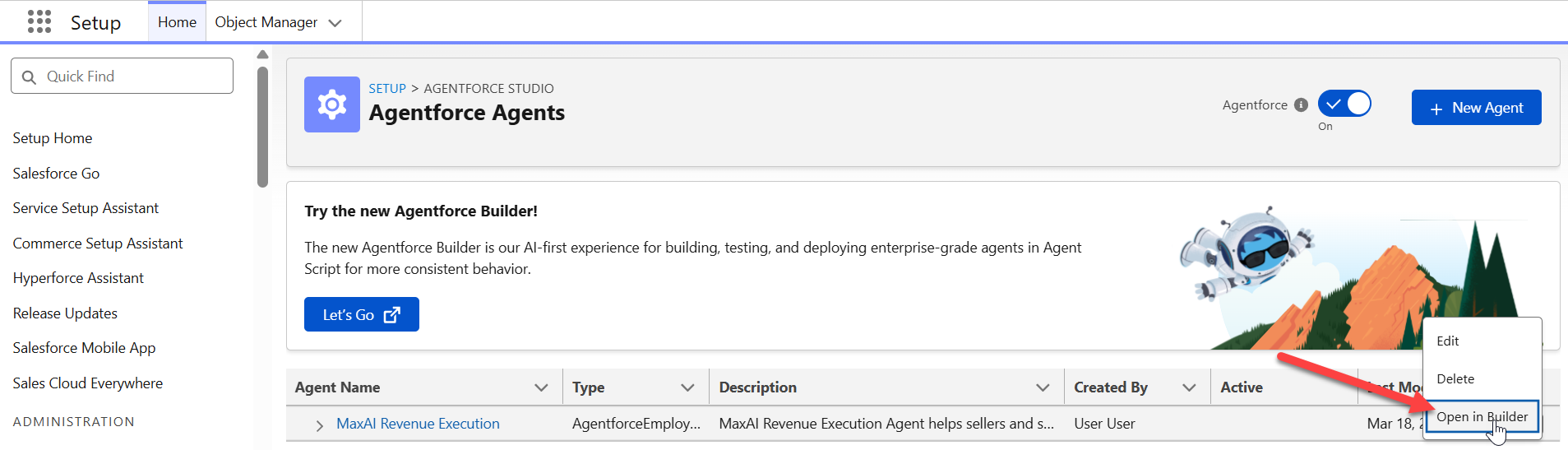The width and height of the screenshot is (1568, 450).
Task: Click the Quick Find search field
Action: click(x=122, y=76)
